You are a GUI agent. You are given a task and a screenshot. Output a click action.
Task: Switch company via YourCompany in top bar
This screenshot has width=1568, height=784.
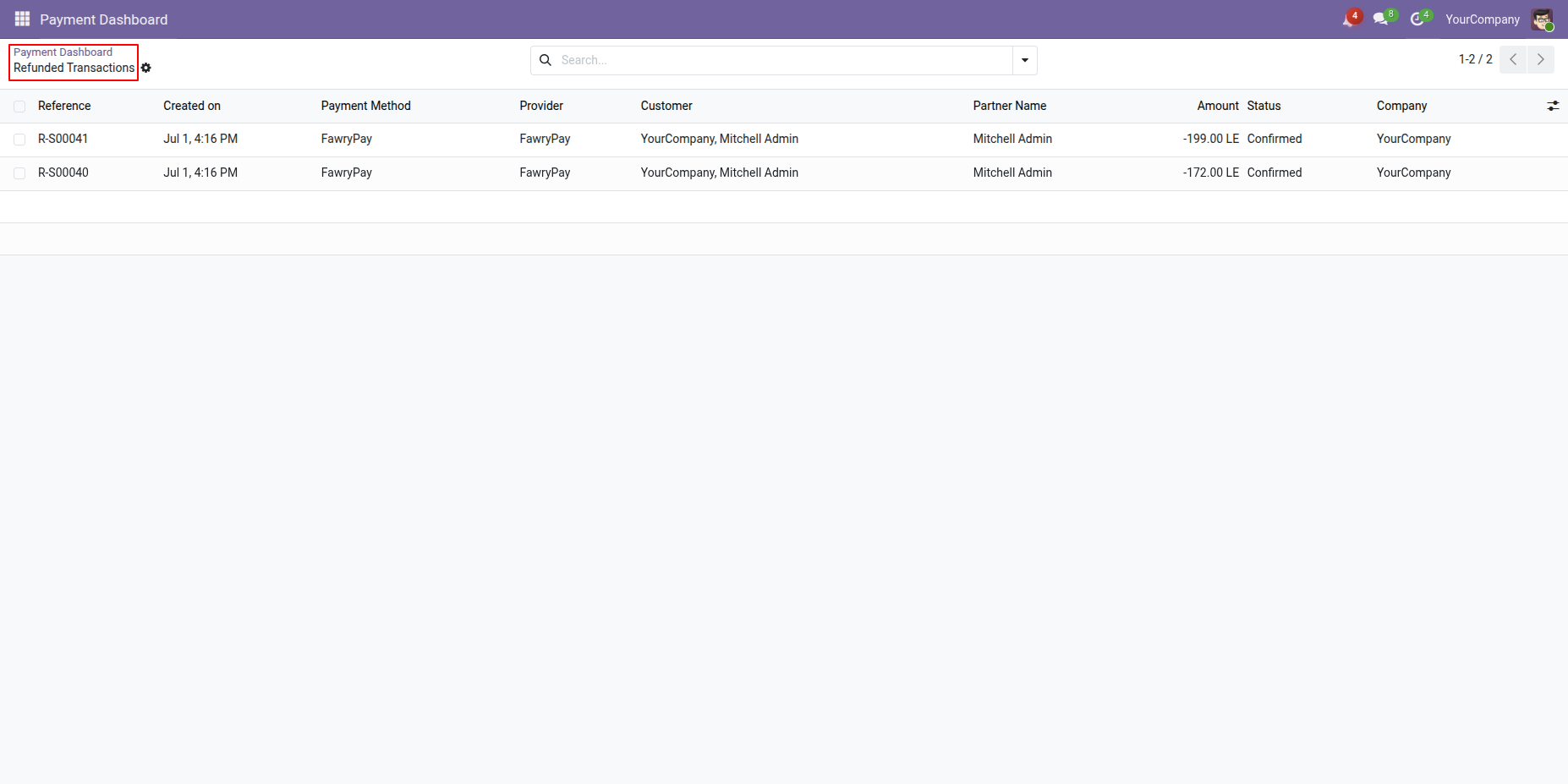[x=1482, y=19]
